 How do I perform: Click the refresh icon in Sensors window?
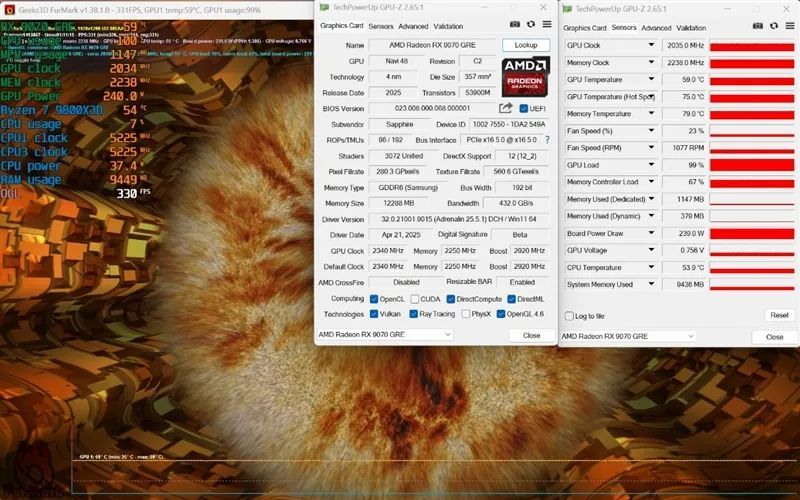[774, 26]
